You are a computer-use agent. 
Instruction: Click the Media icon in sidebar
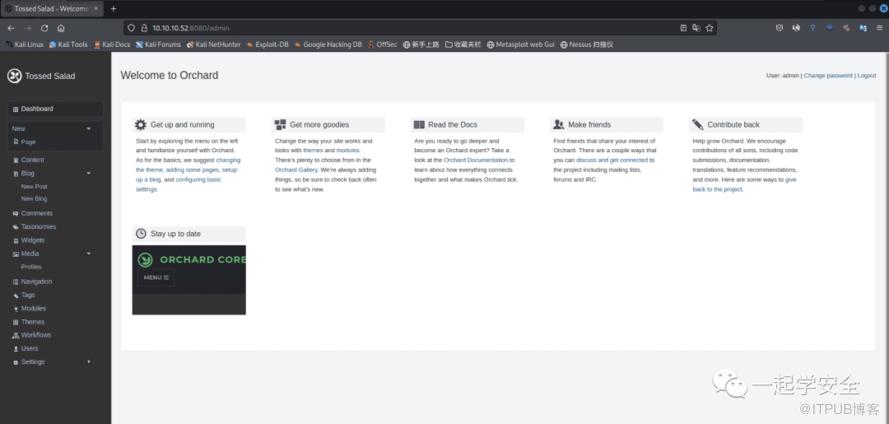click(x=16, y=254)
